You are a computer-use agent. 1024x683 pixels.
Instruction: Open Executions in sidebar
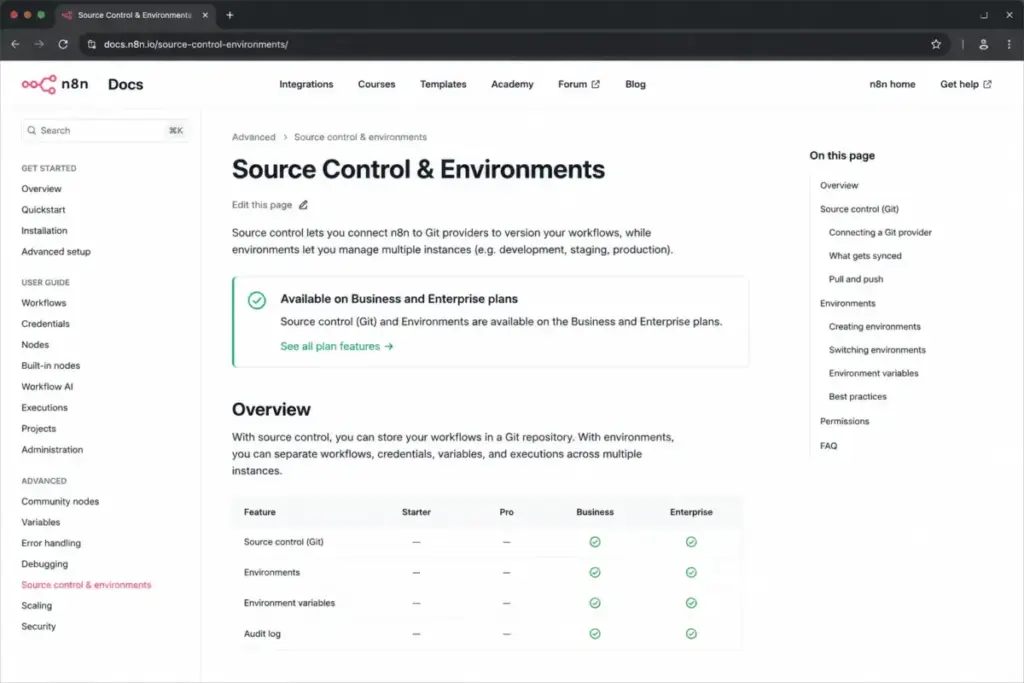click(44, 407)
